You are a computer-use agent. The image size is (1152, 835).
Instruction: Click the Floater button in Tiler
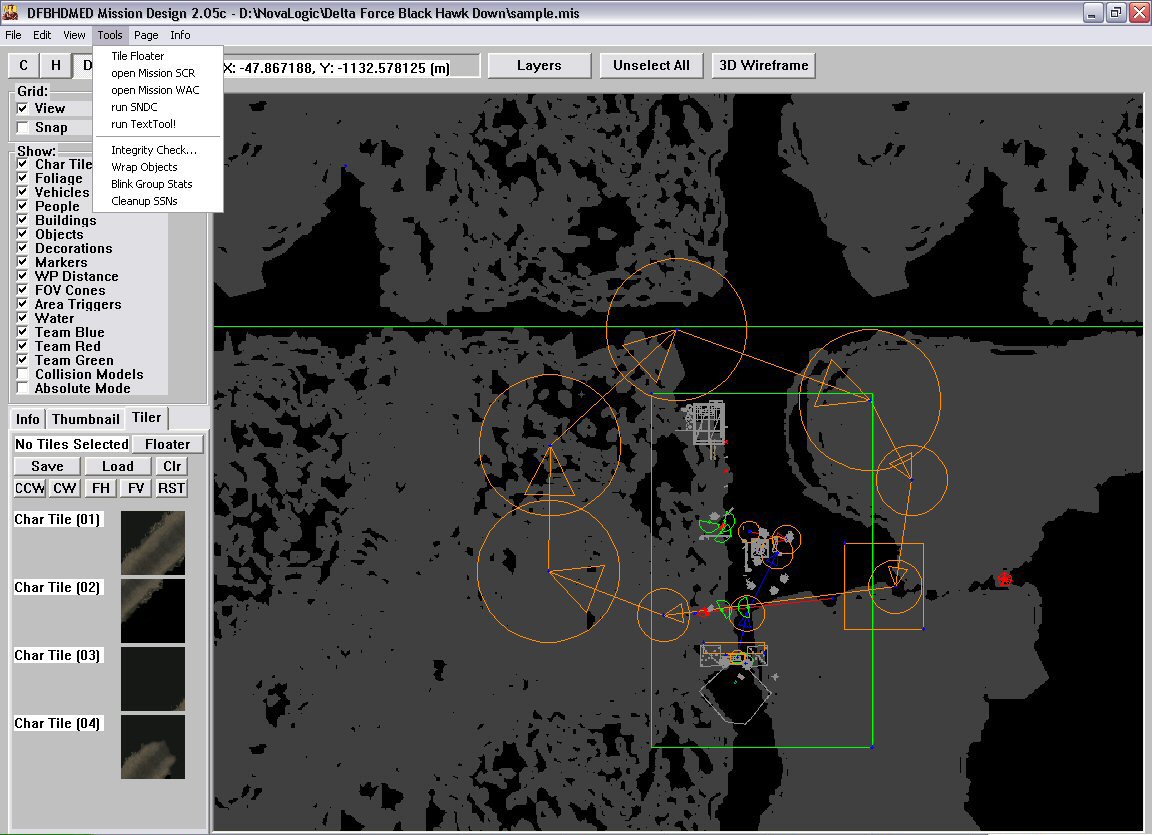(x=168, y=444)
